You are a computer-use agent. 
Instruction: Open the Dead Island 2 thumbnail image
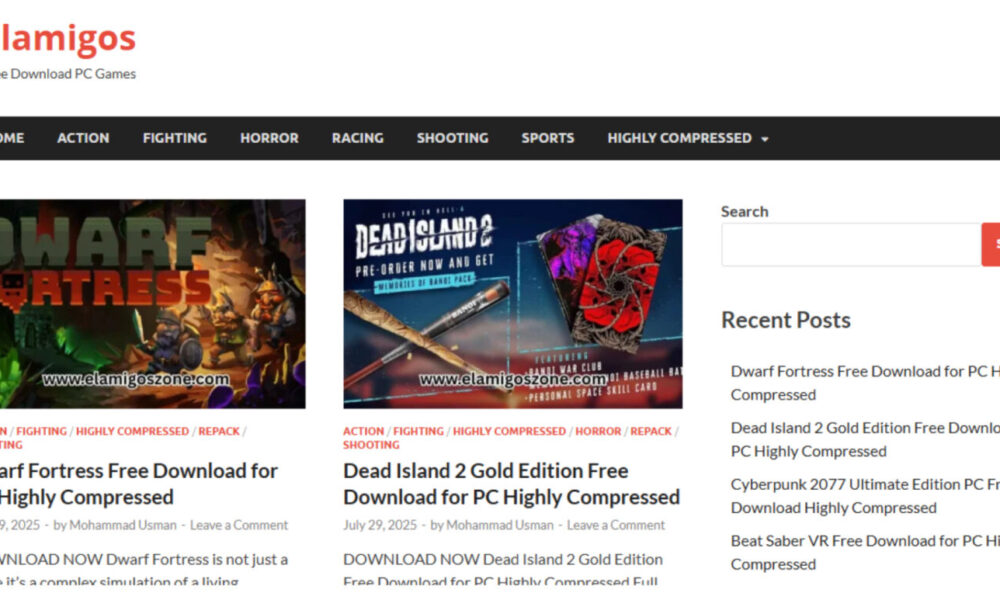coord(512,303)
